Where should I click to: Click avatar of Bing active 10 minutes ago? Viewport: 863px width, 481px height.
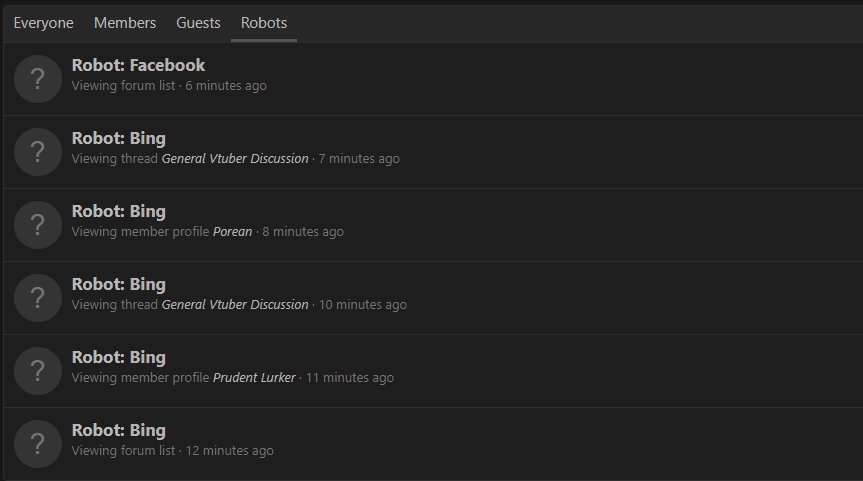point(37,298)
